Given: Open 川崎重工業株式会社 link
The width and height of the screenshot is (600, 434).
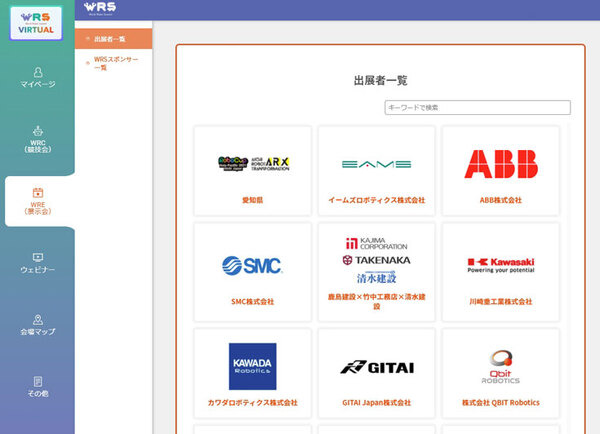Looking at the screenshot, I should coord(500,301).
